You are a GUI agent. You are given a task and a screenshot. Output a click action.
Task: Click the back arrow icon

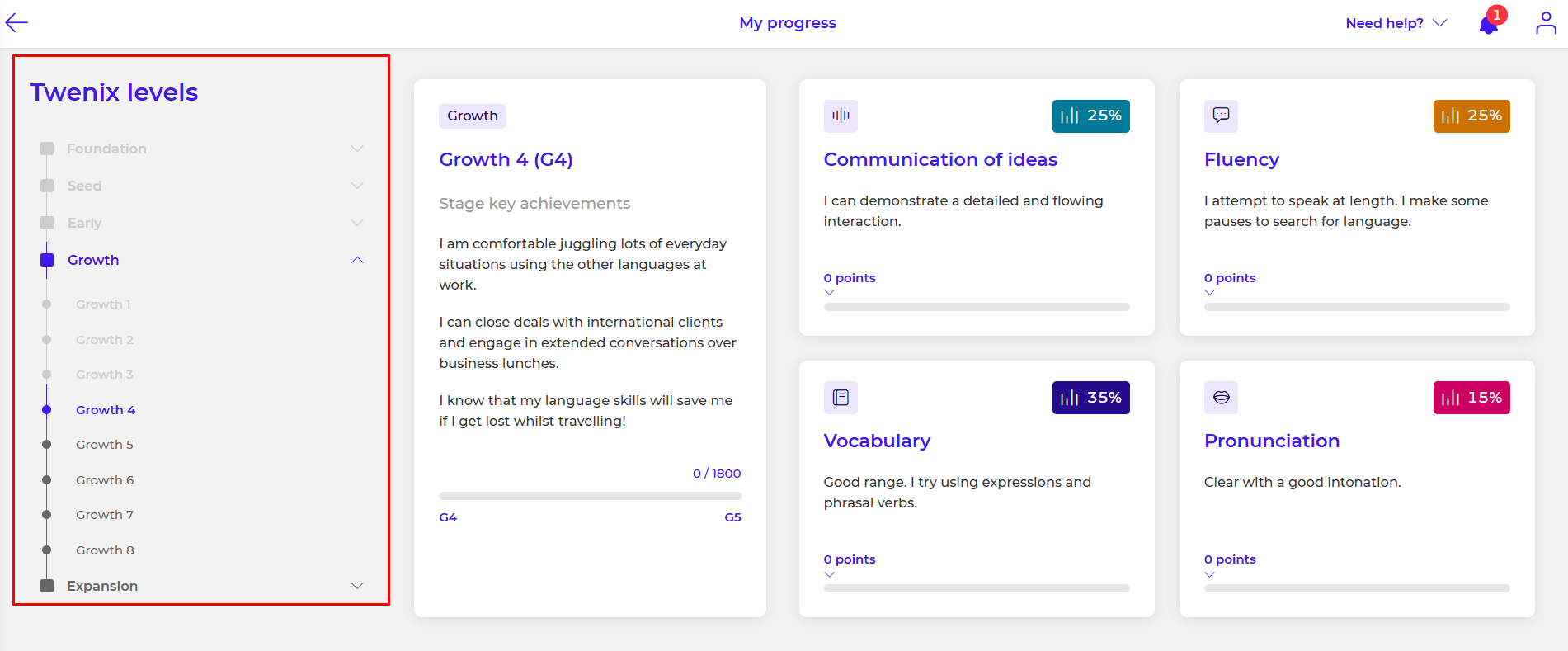(16, 23)
